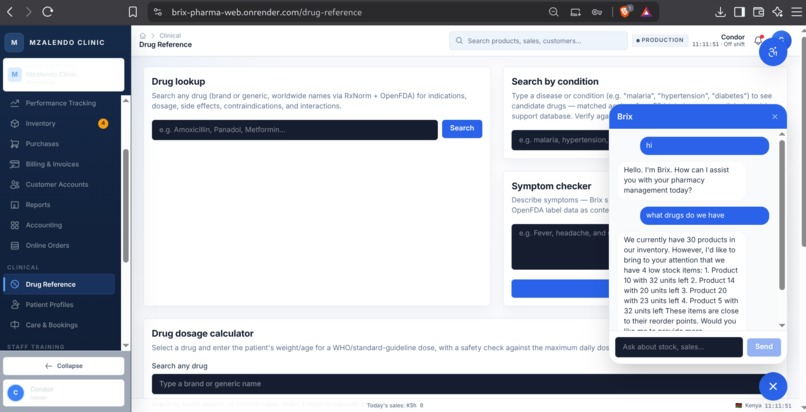Click the address bar URL
Screen dimensions: 806x412
[x=266, y=12]
